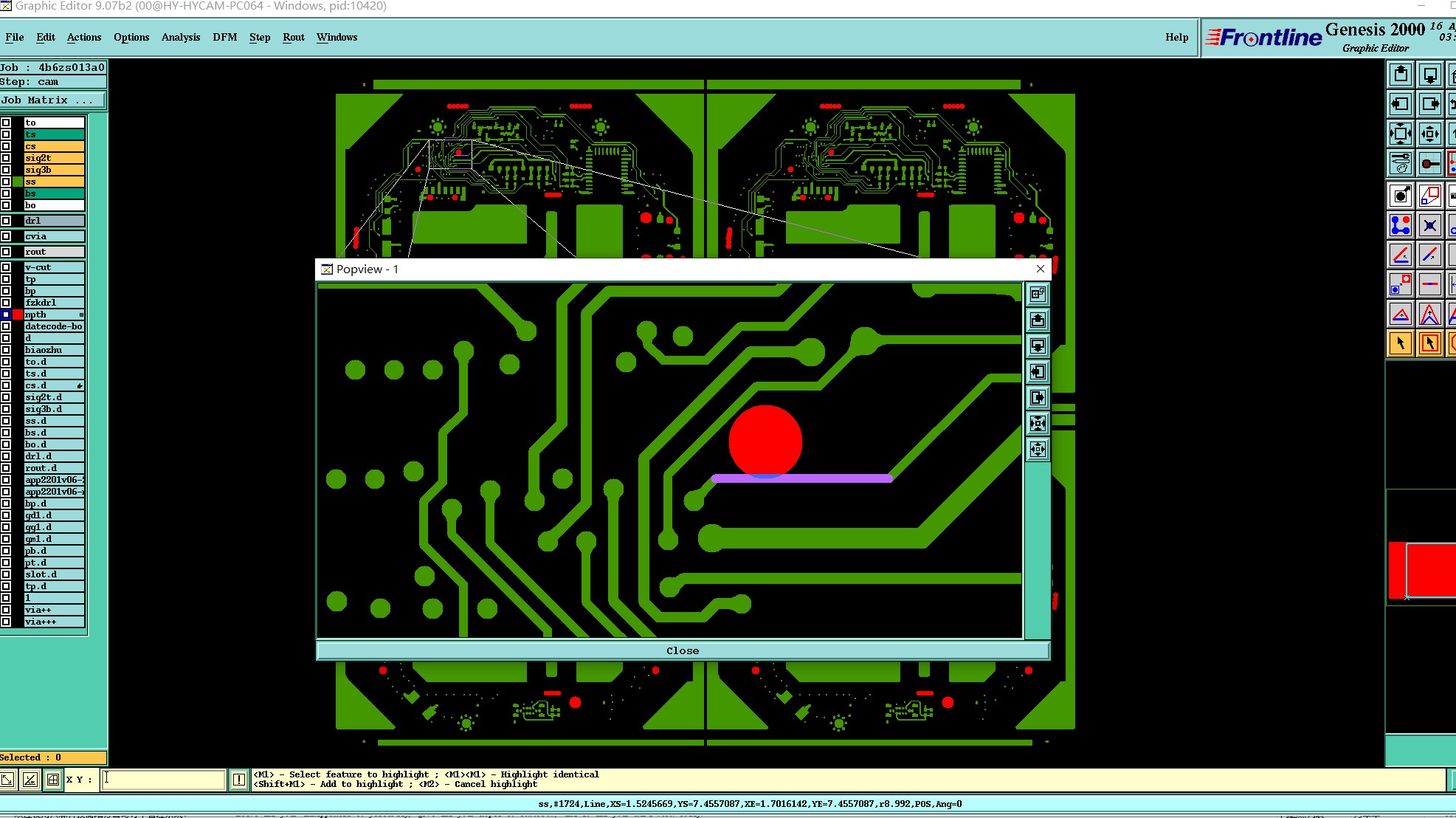The width and height of the screenshot is (1456, 818).
Task: Open the Analysis menu
Action: pyautogui.click(x=180, y=37)
